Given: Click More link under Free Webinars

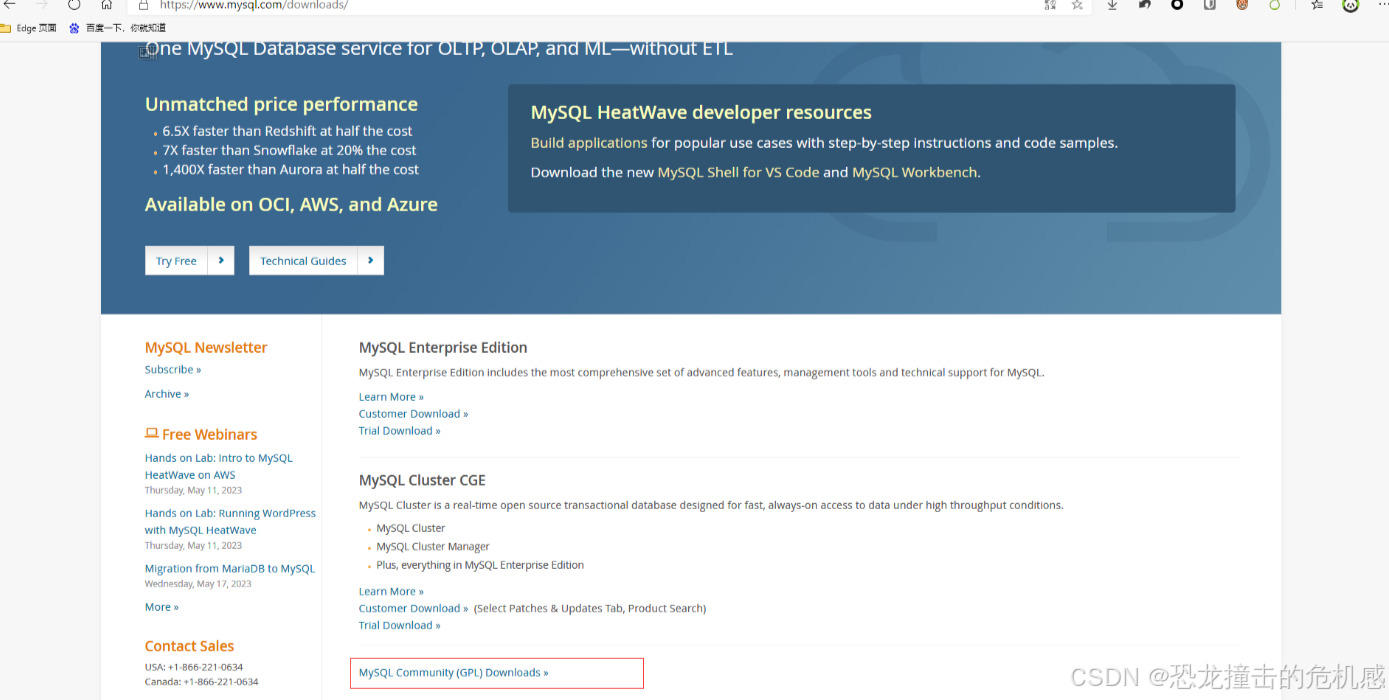Looking at the screenshot, I should point(162,607).
